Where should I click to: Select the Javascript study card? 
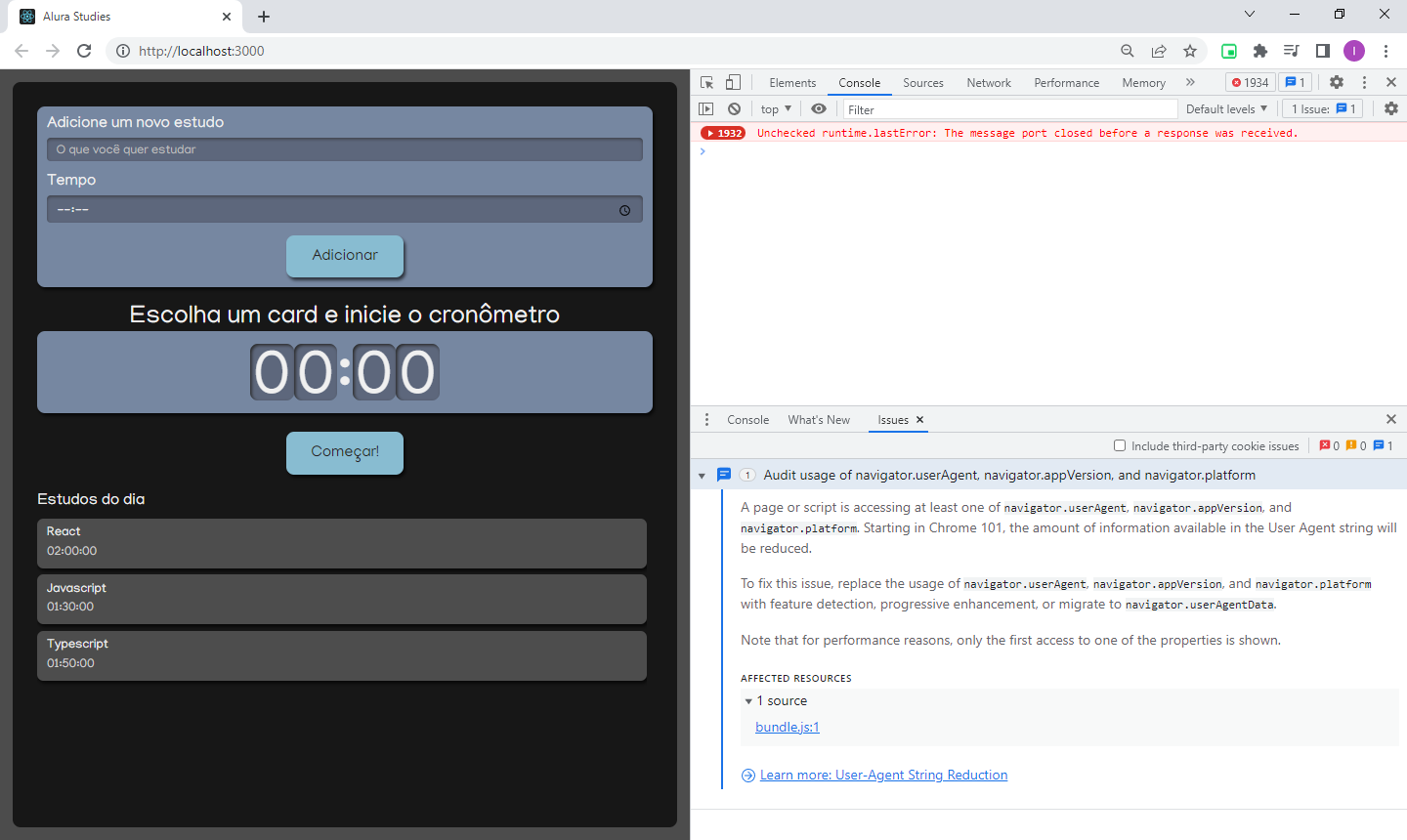[342, 599]
